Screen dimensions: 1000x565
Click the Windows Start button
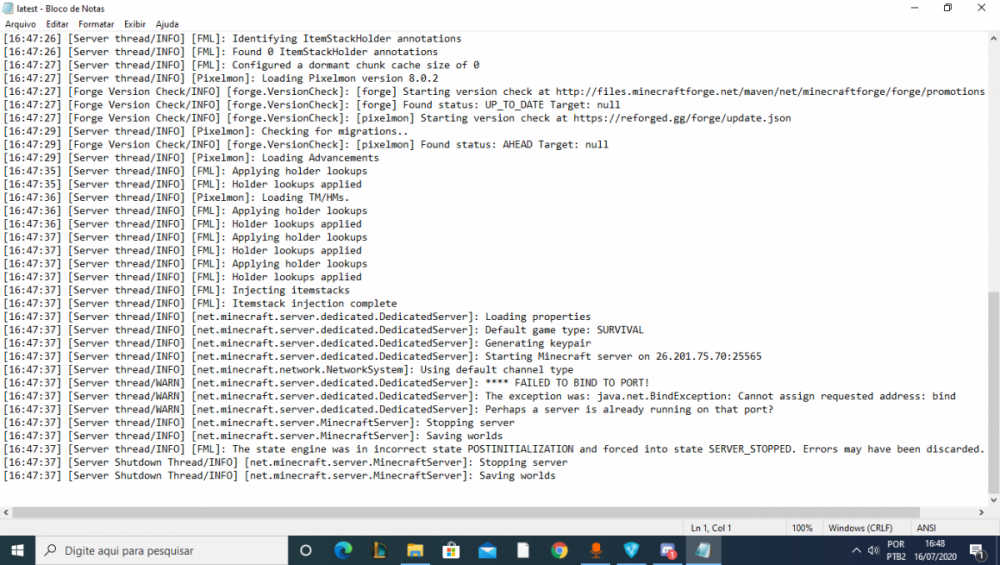17,550
